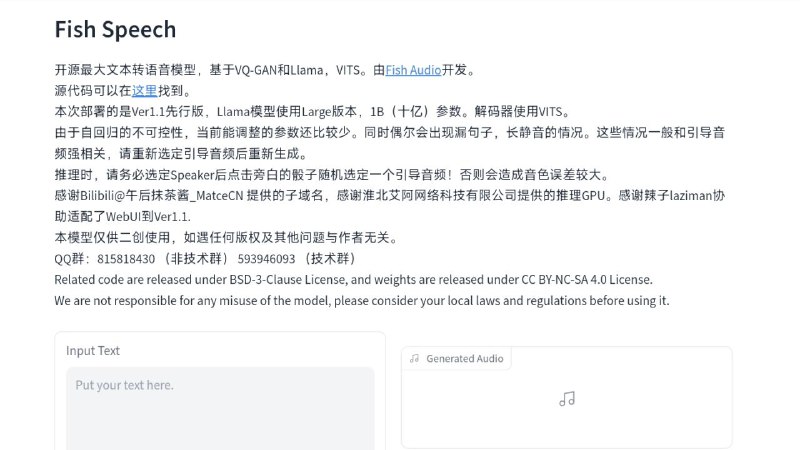Click the 'We are not responsible' disclaimer line

pos(361,301)
